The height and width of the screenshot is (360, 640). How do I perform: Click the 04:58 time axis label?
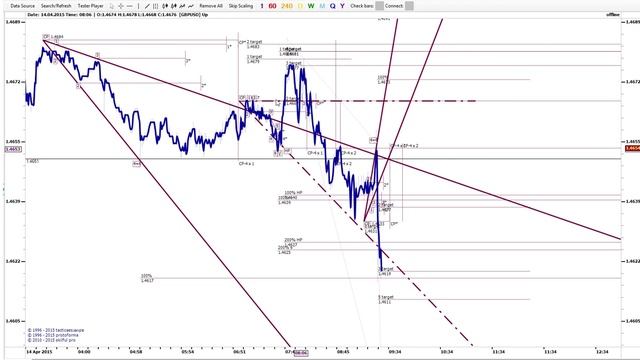coord(136,351)
